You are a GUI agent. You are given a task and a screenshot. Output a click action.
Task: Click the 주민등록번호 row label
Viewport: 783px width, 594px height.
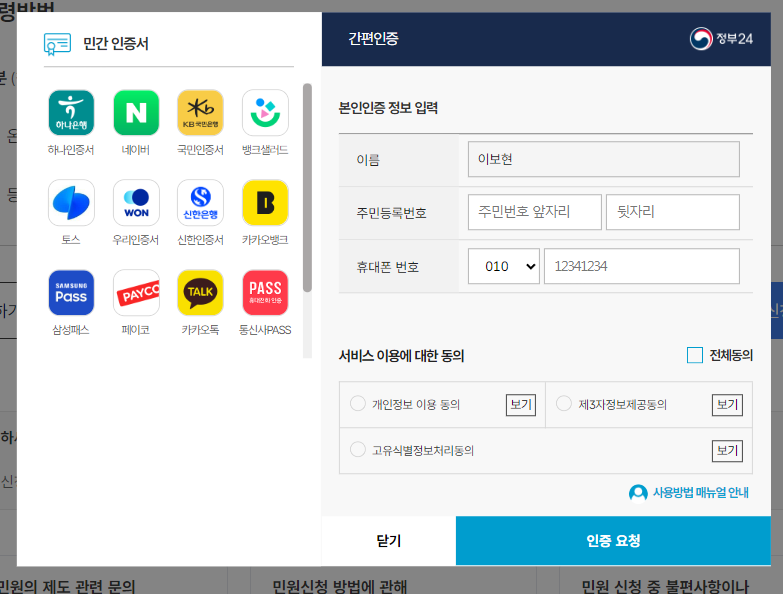[392, 214]
